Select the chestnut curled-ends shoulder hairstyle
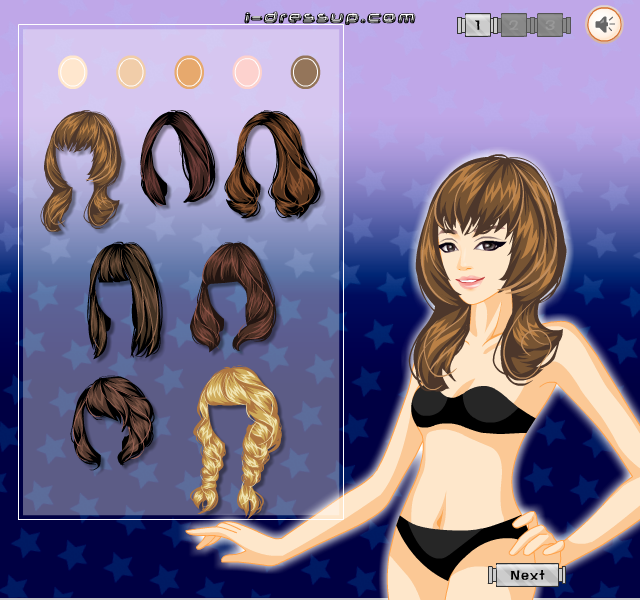Screen dimensions: 640x600 click(273, 164)
